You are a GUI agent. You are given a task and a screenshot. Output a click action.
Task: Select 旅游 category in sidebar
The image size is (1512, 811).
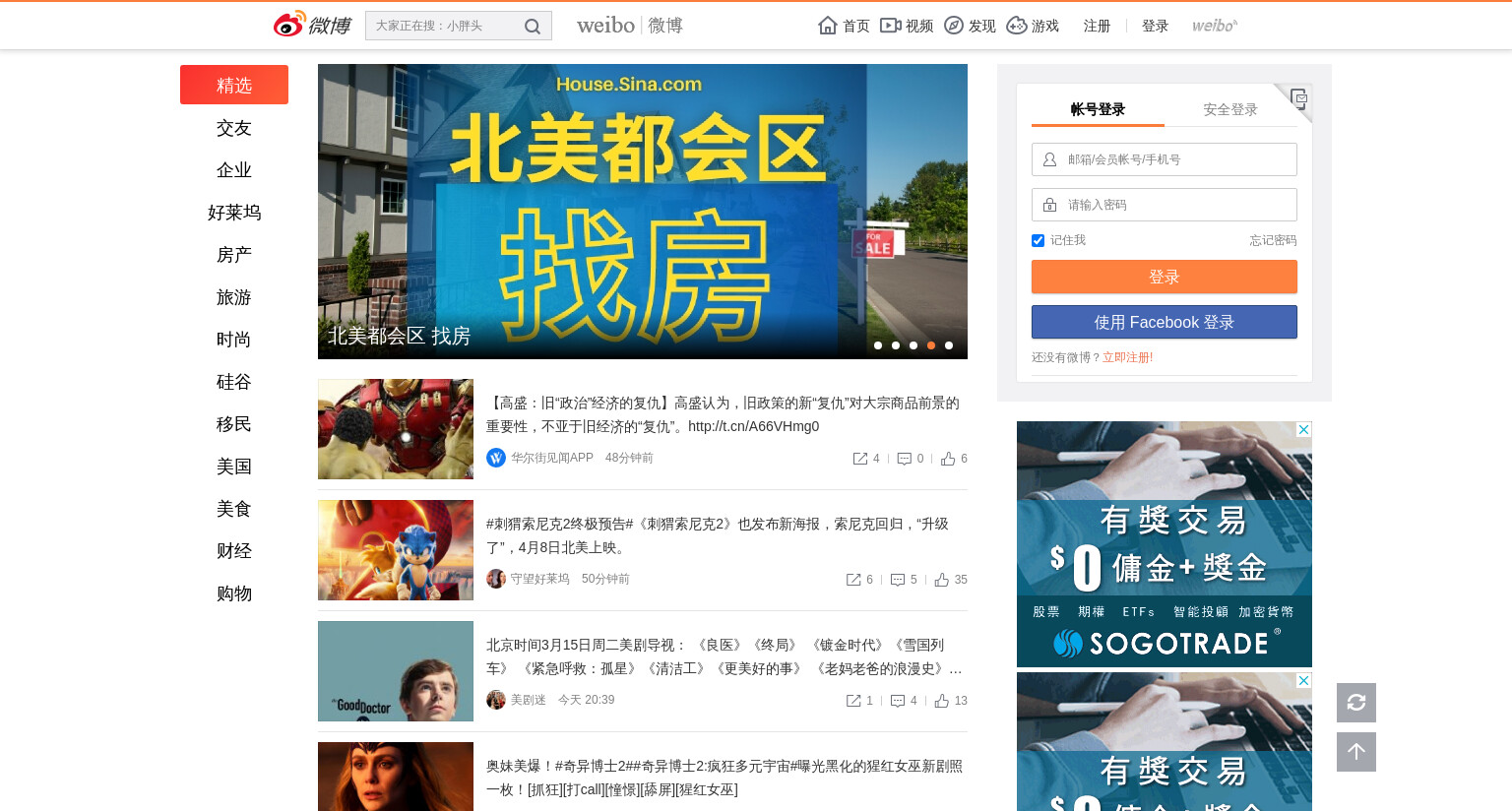234,297
